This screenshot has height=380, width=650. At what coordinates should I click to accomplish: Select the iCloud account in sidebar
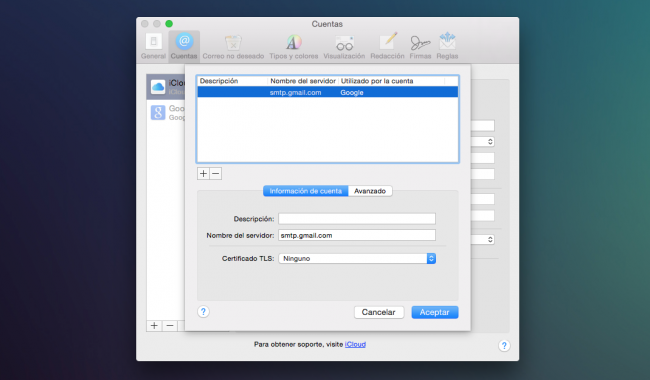coord(166,87)
